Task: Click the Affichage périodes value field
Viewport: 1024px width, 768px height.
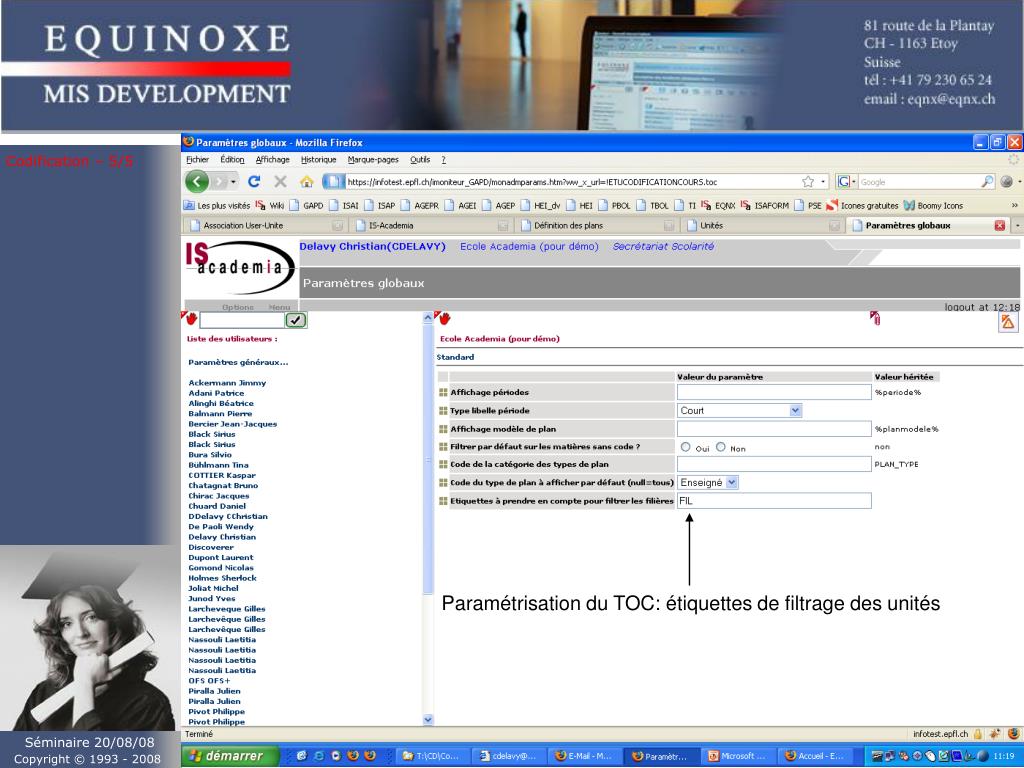Action: tap(774, 392)
